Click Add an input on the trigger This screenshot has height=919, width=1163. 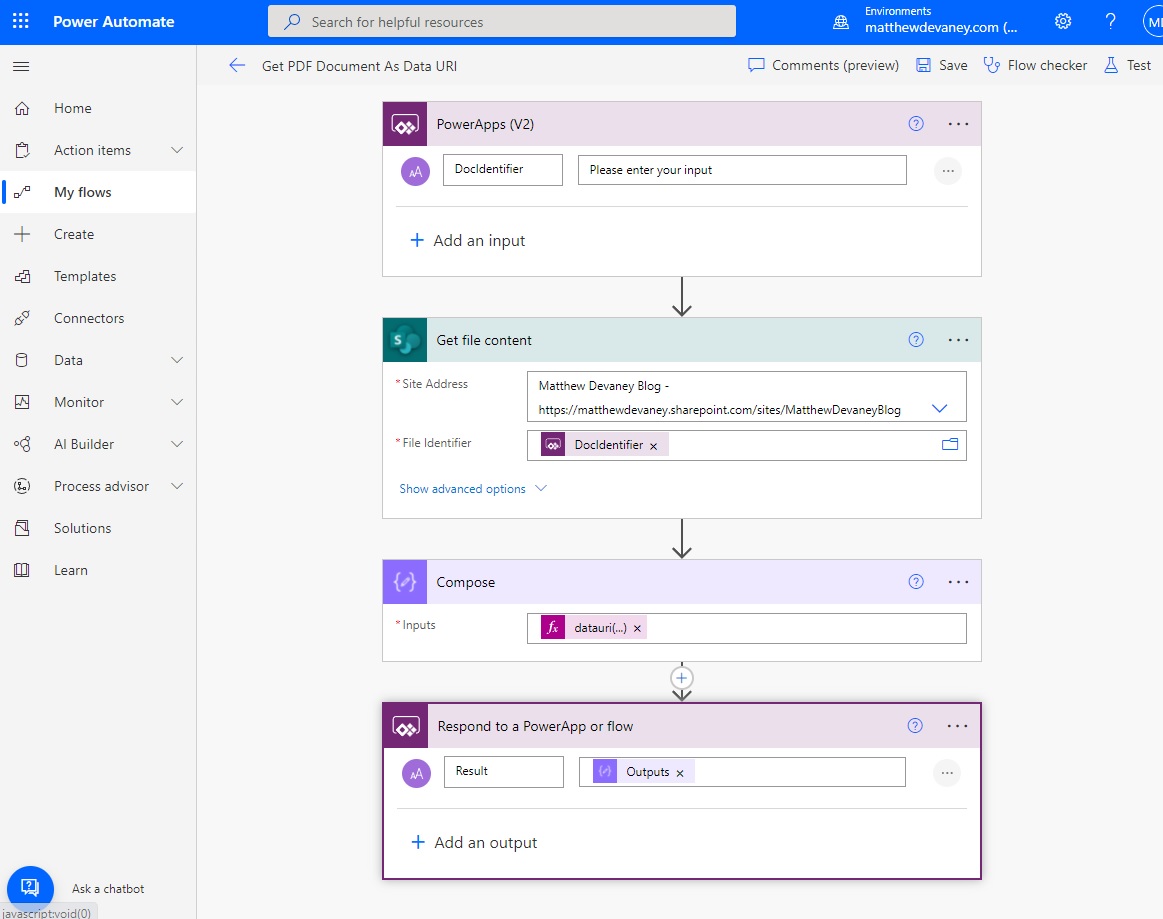click(x=467, y=240)
